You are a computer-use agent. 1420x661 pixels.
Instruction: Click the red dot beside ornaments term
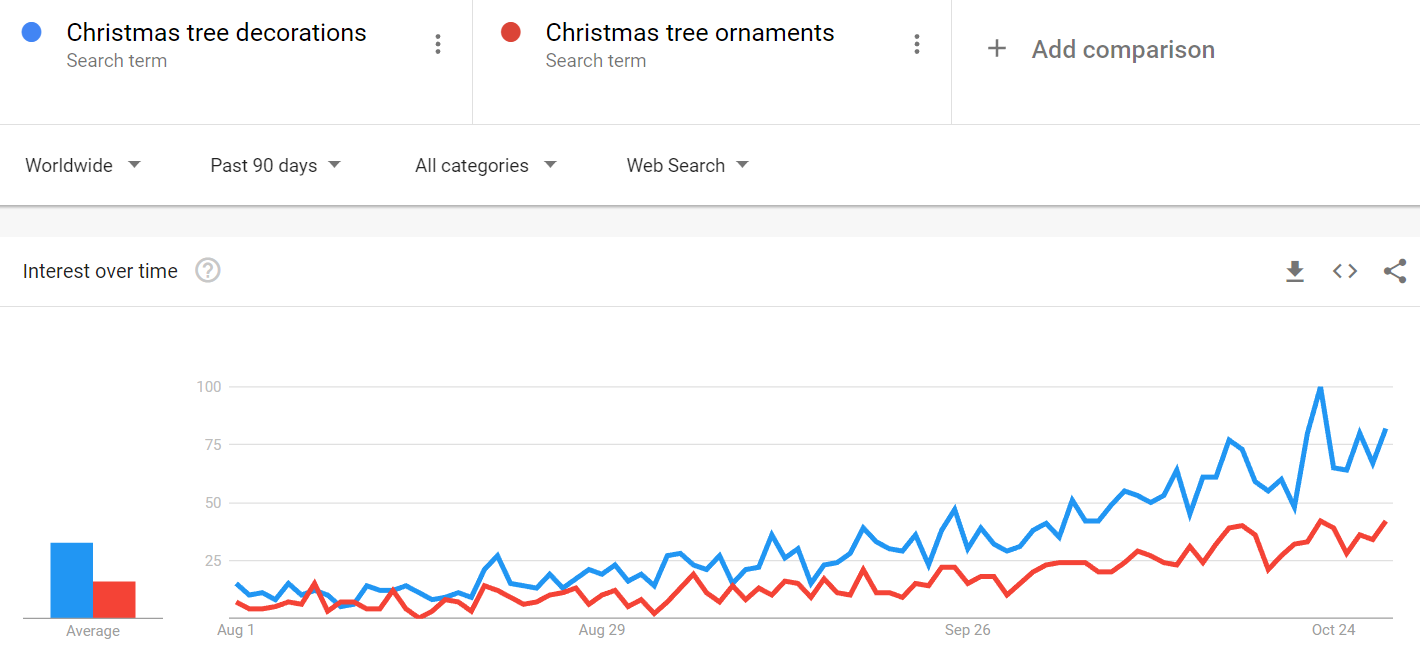511,32
